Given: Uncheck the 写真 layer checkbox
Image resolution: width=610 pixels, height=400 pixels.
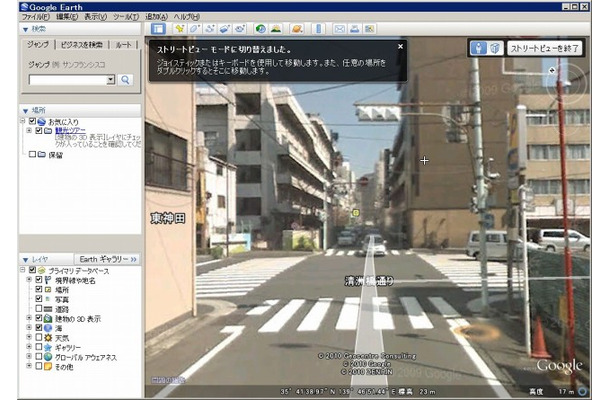Looking at the screenshot, I should coord(39,299).
